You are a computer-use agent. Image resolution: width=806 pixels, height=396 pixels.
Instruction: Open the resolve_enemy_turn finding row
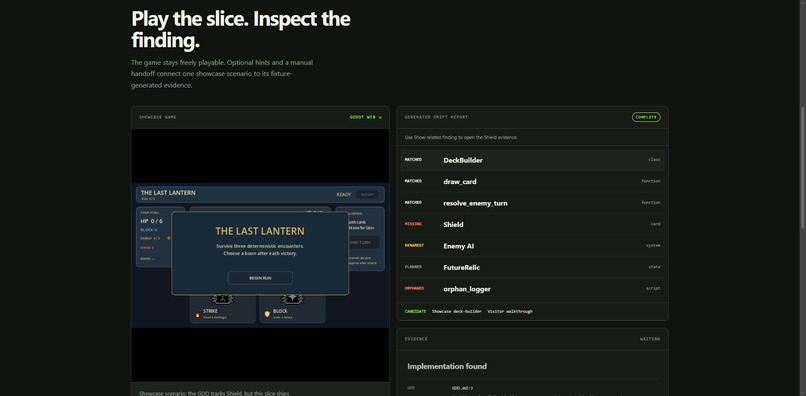point(533,203)
